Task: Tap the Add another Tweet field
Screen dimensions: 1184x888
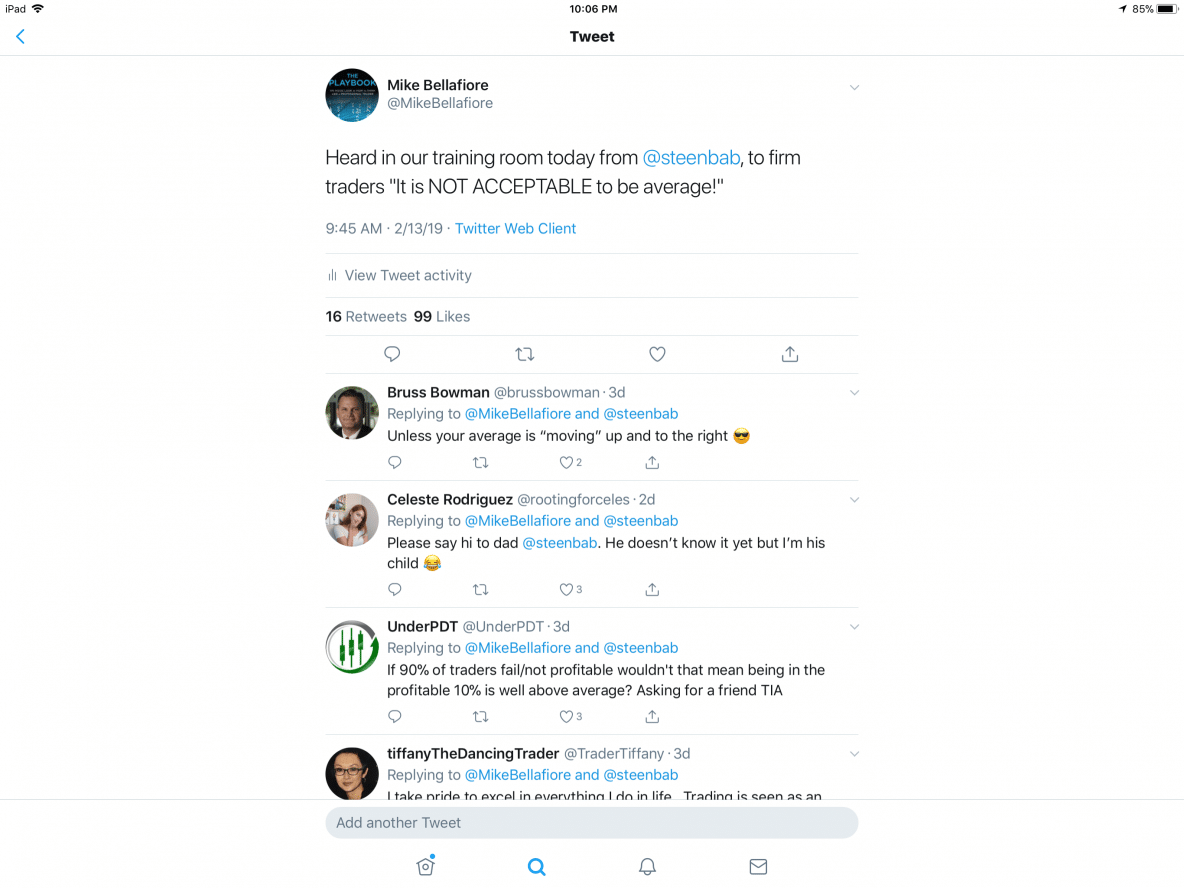Action: (591, 822)
